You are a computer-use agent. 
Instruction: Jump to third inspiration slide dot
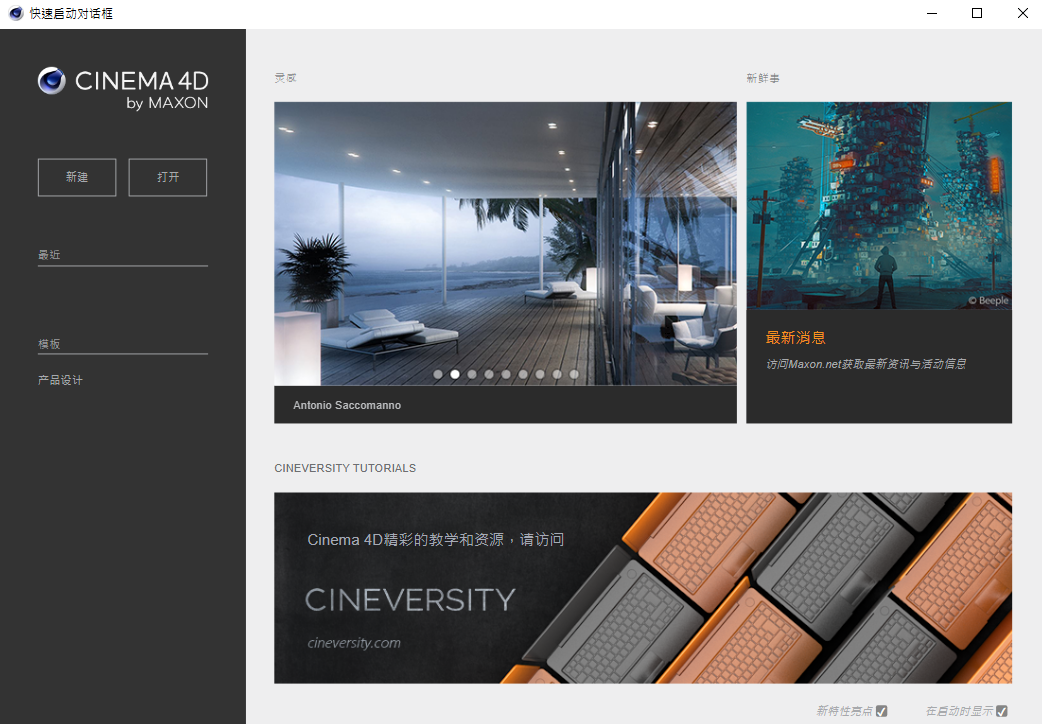point(472,374)
